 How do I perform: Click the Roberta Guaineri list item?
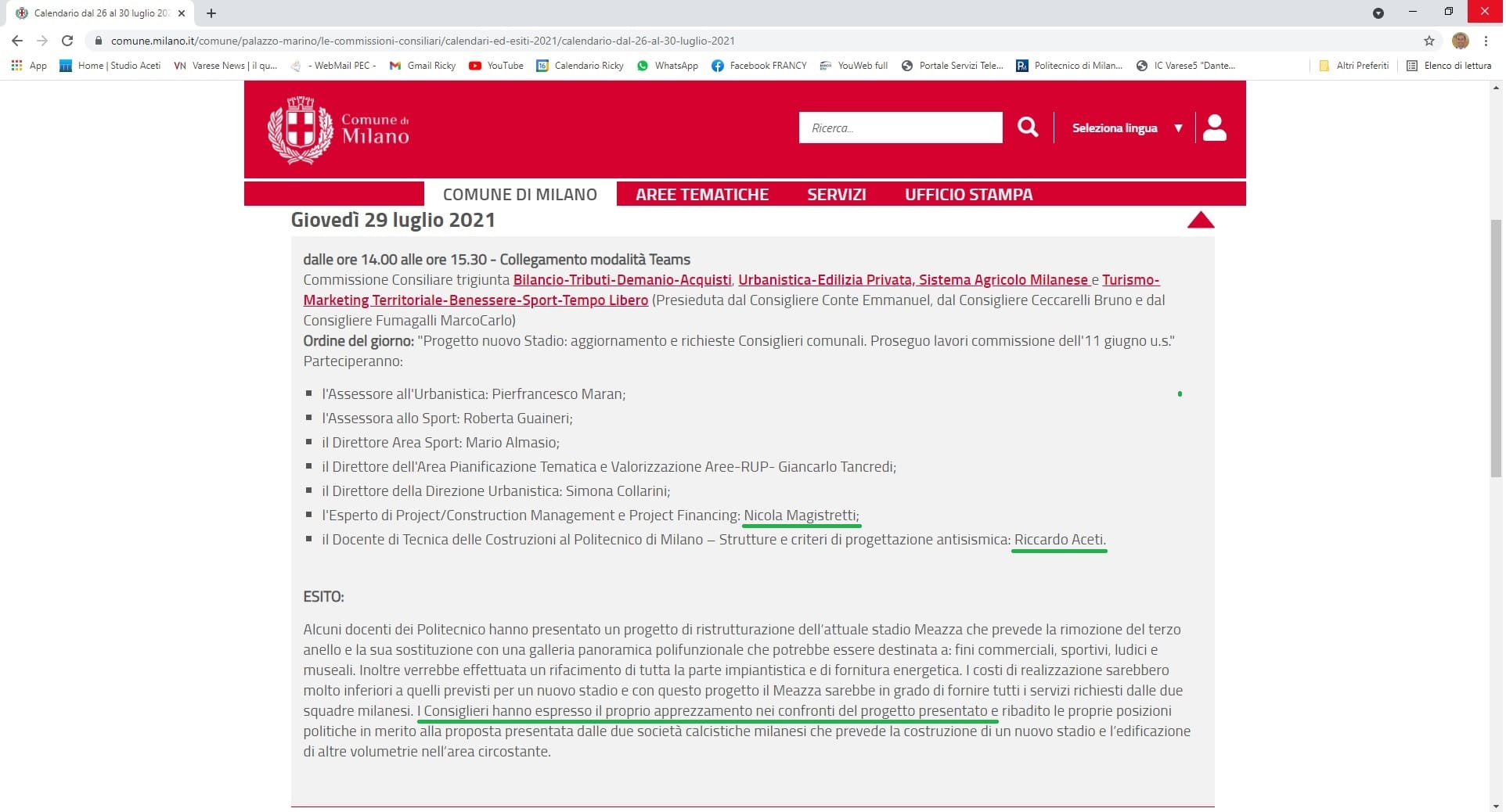(x=447, y=419)
